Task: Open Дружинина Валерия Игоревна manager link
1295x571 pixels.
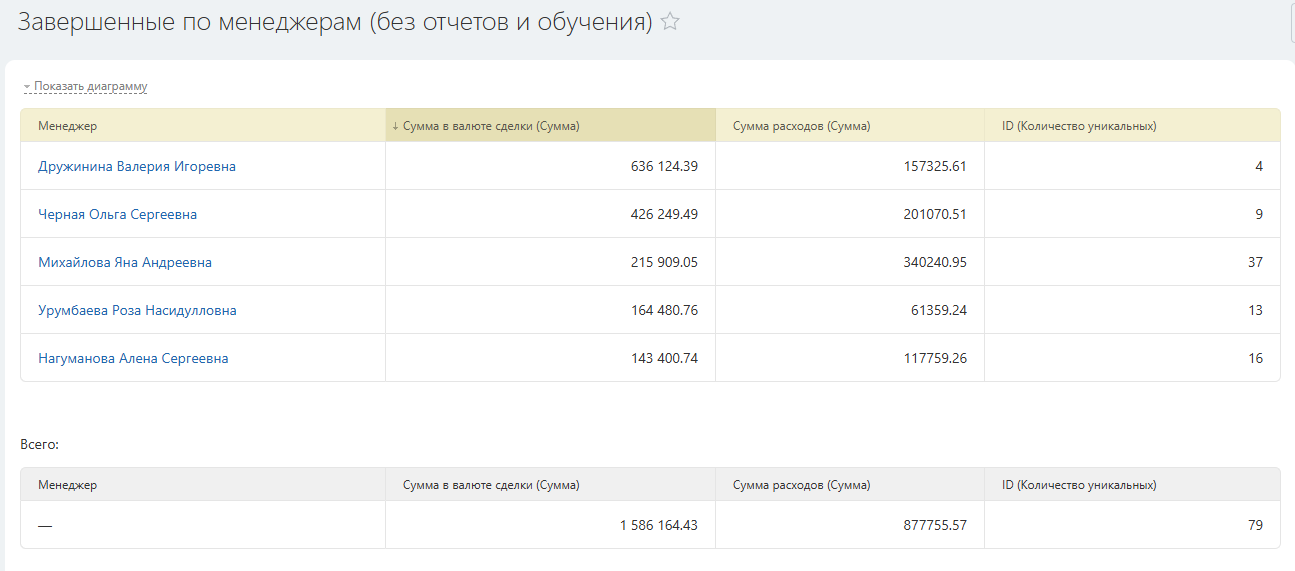Action: click(137, 166)
